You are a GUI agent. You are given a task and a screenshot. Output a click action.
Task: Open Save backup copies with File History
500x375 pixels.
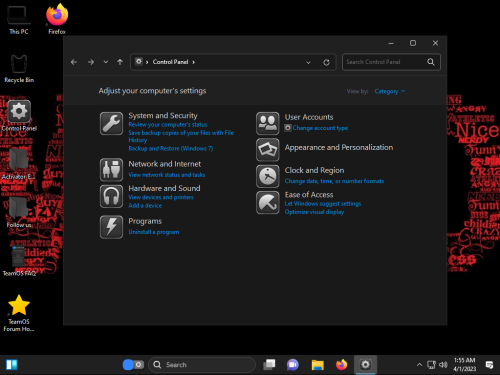coord(181,136)
